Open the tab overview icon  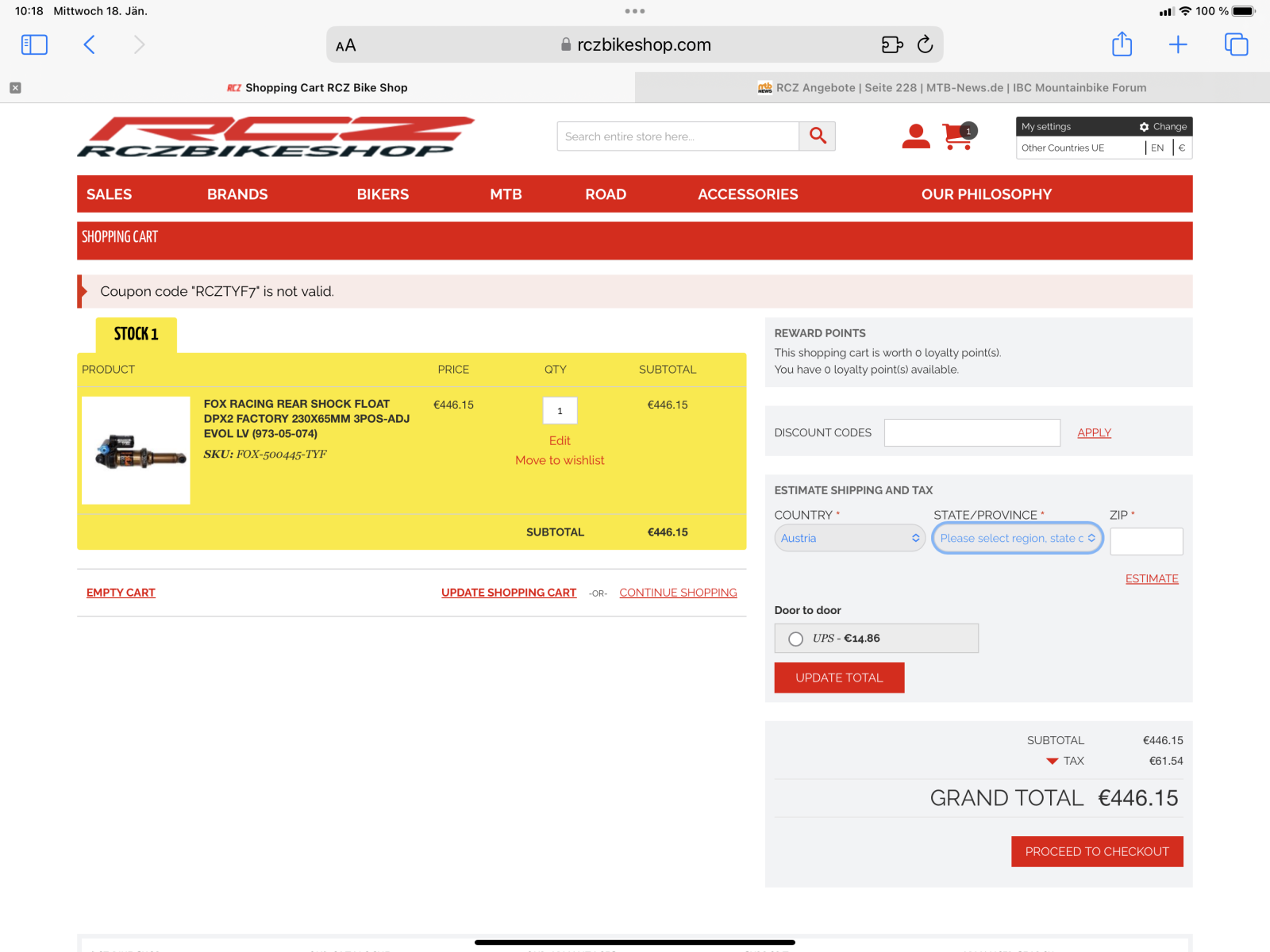pyautogui.click(x=1236, y=44)
